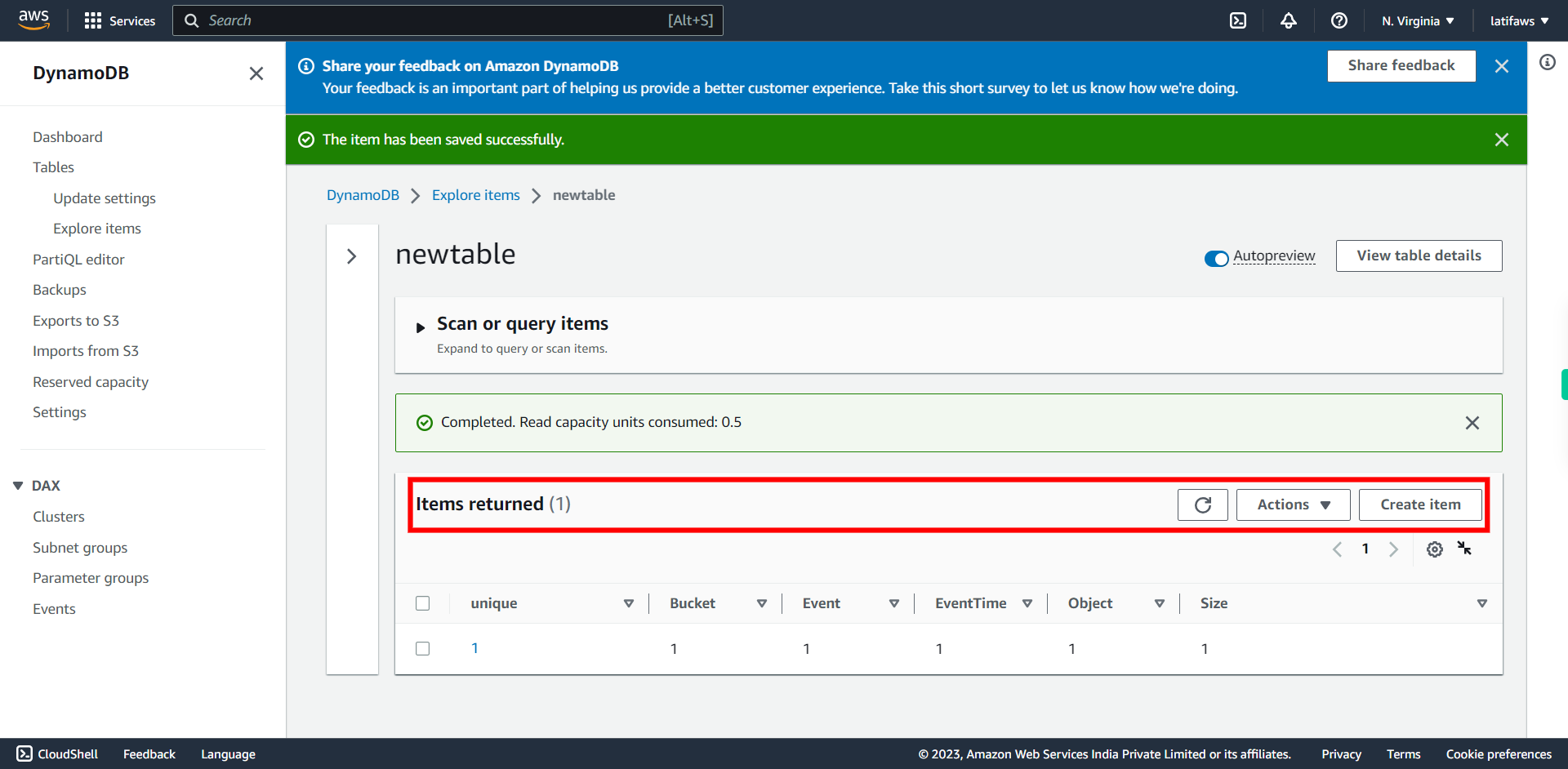
Task: Open the Services grid menu
Action: tap(119, 20)
